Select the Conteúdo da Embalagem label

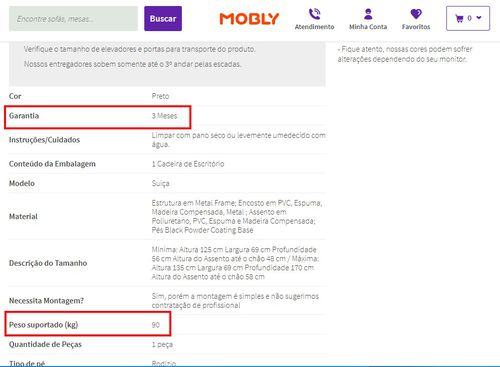pos(52,164)
